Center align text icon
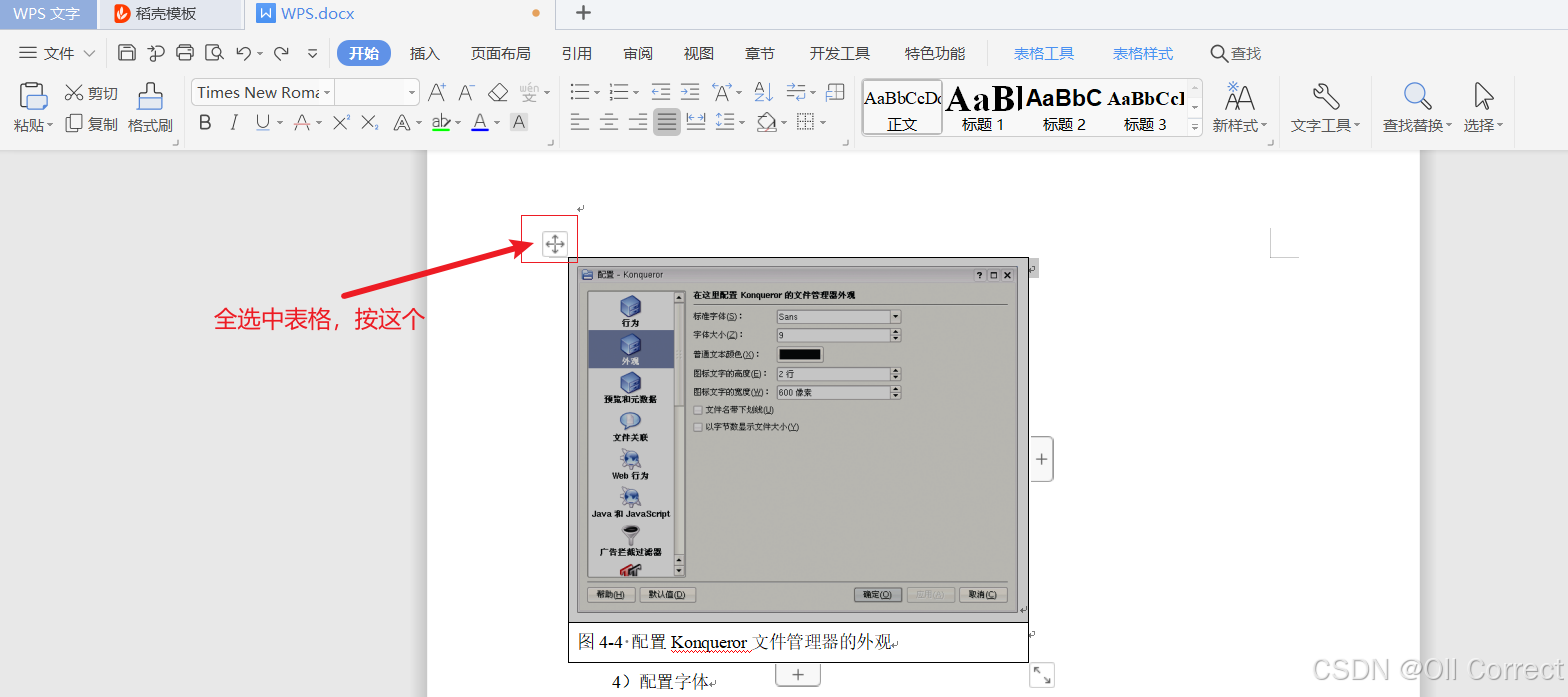1568x697 pixels. pos(609,123)
